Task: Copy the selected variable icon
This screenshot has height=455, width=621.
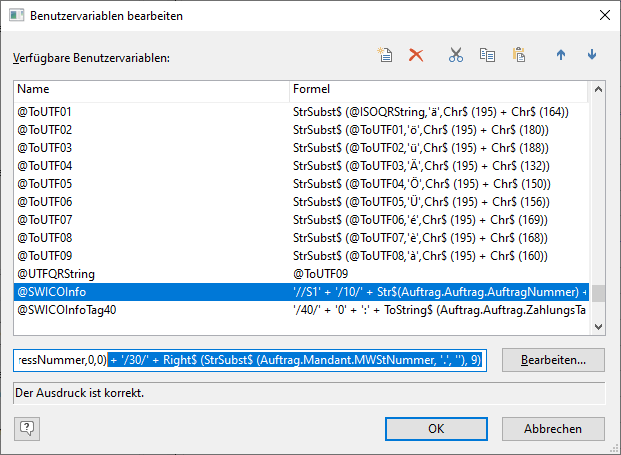Action: tap(487, 55)
